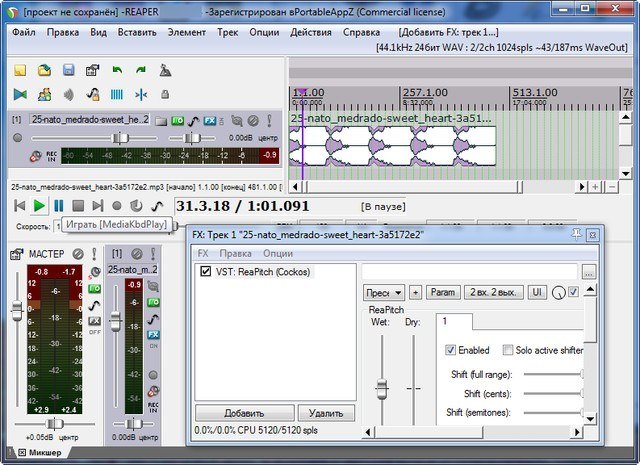
Task: Disable the Enabled checkbox in ReaPitch
Action: 450,350
